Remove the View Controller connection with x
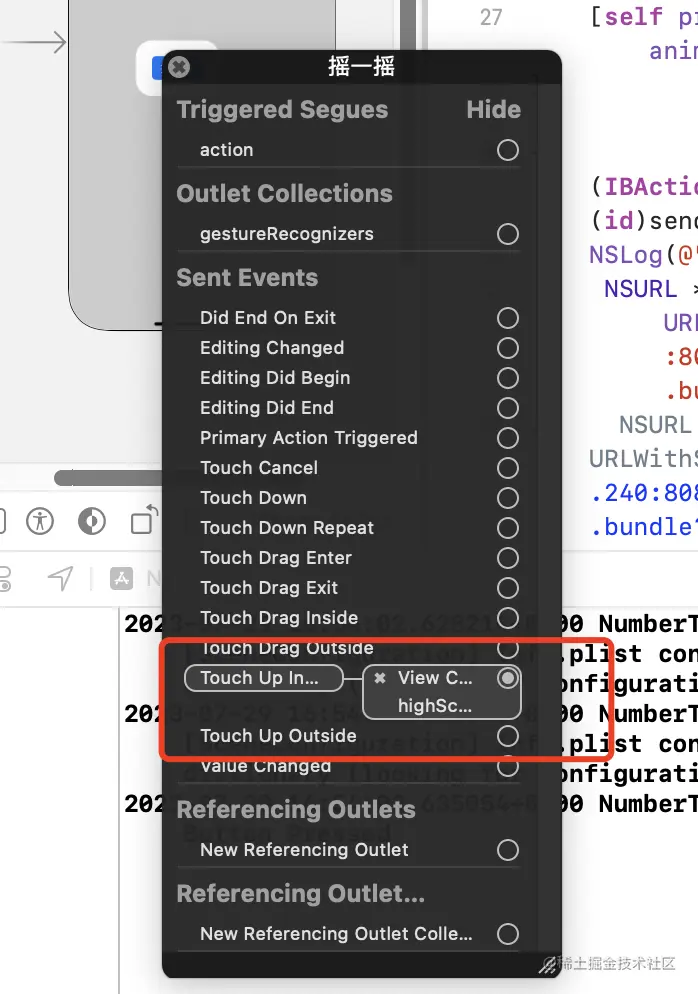Viewport: 698px width, 994px height. [380, 678]
